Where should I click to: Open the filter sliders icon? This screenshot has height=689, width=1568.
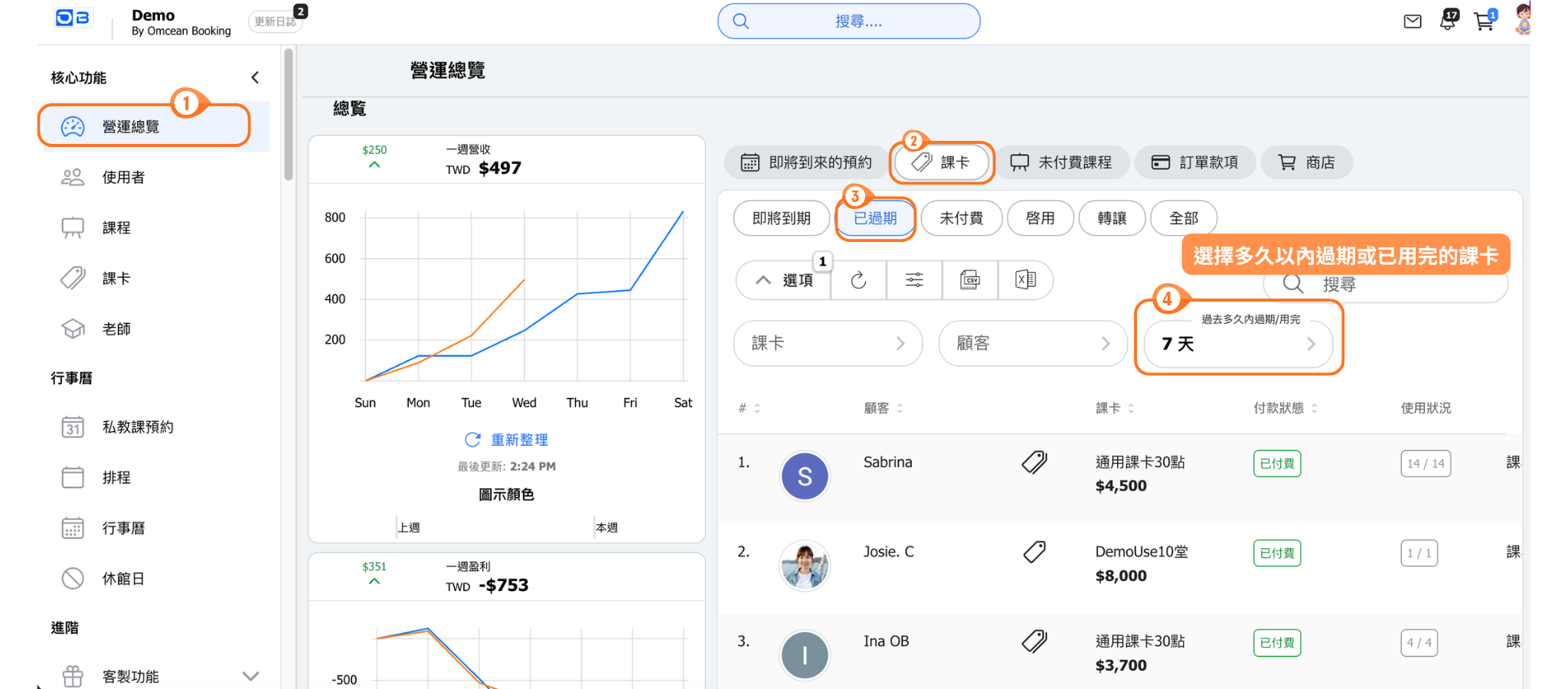(x=914, y=280)
